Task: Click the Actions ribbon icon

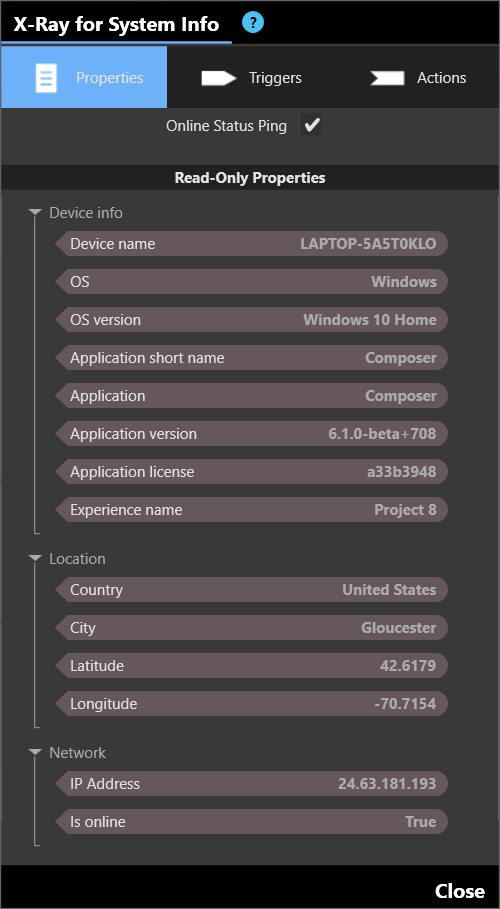Action: (387, 78)
